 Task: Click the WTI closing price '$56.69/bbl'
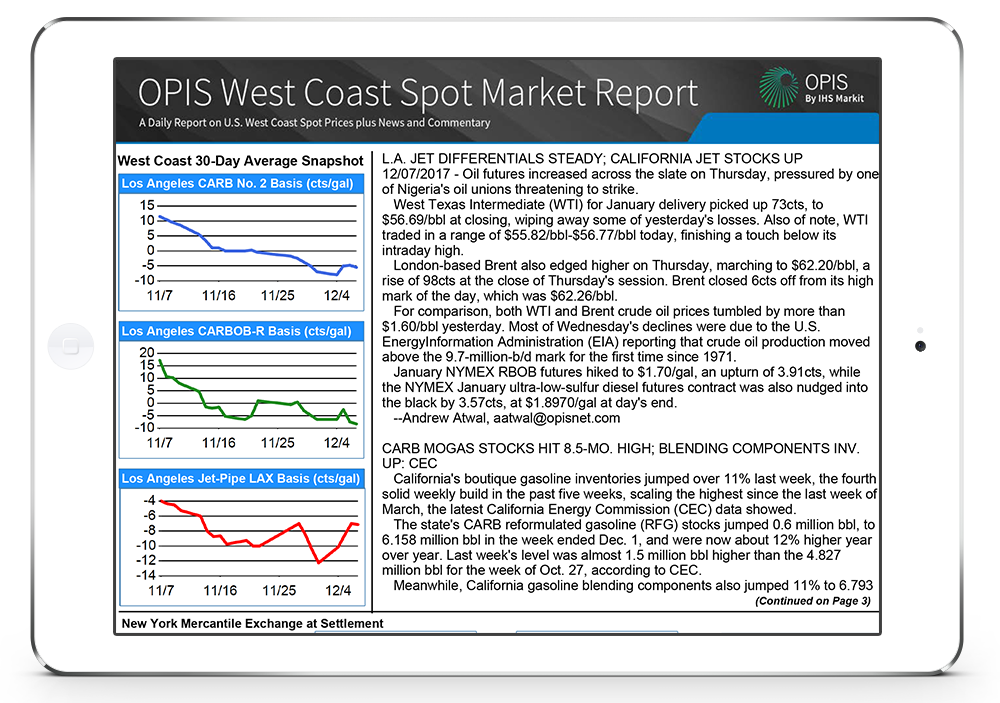pos(414,220)
